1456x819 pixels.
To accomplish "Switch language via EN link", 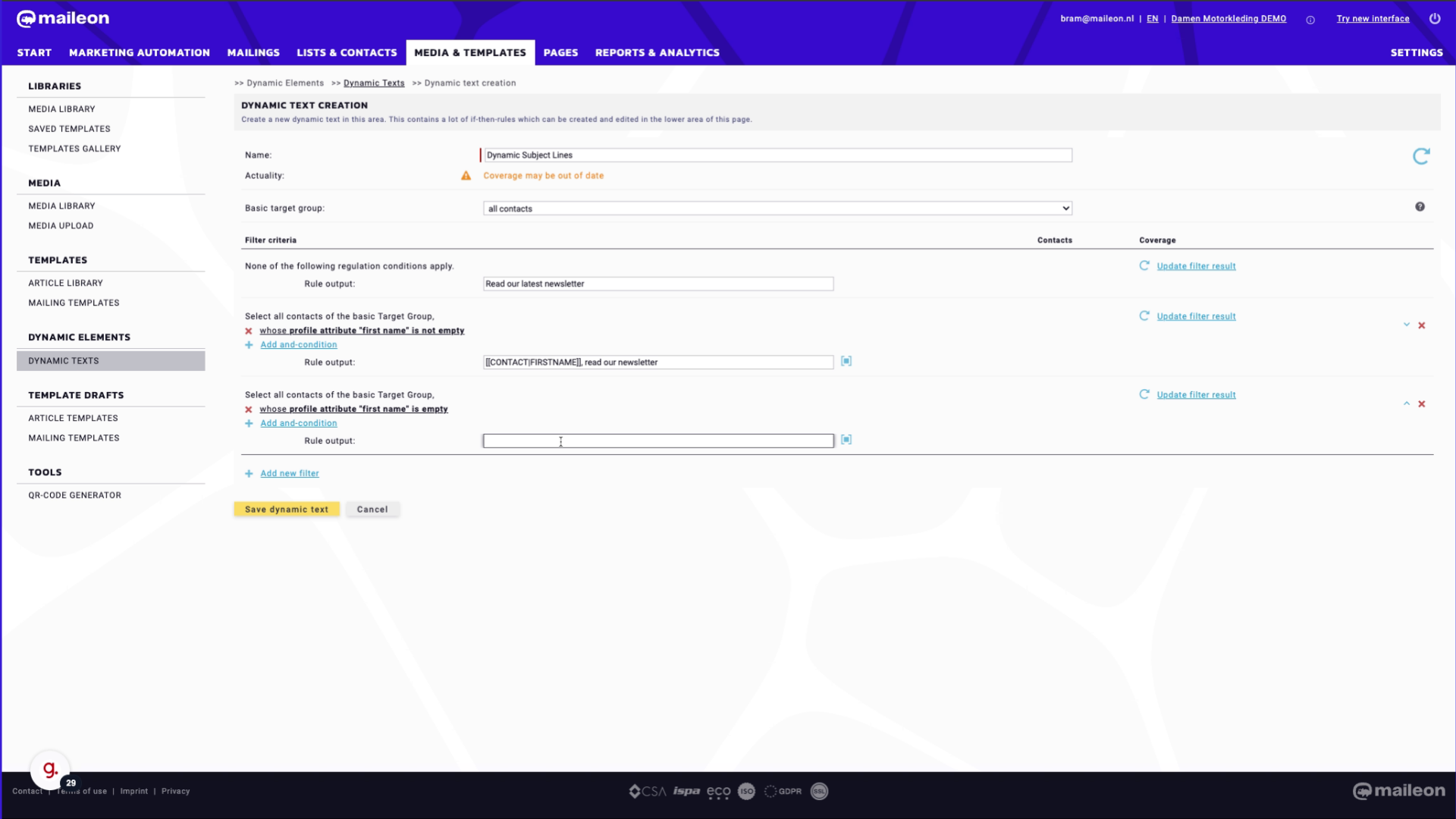I will 1152,19.
